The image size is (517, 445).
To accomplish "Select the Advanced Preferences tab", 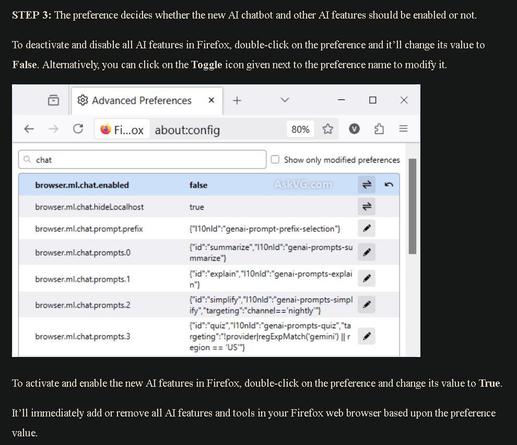I will click(x=147, y=101).
